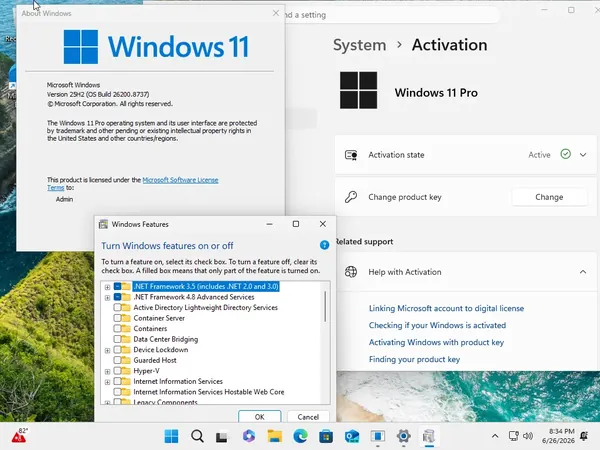This screenshot has width=600, height=450.
Task: Open Checking if your Windows is activated
Action: click(x=437, y=325)
